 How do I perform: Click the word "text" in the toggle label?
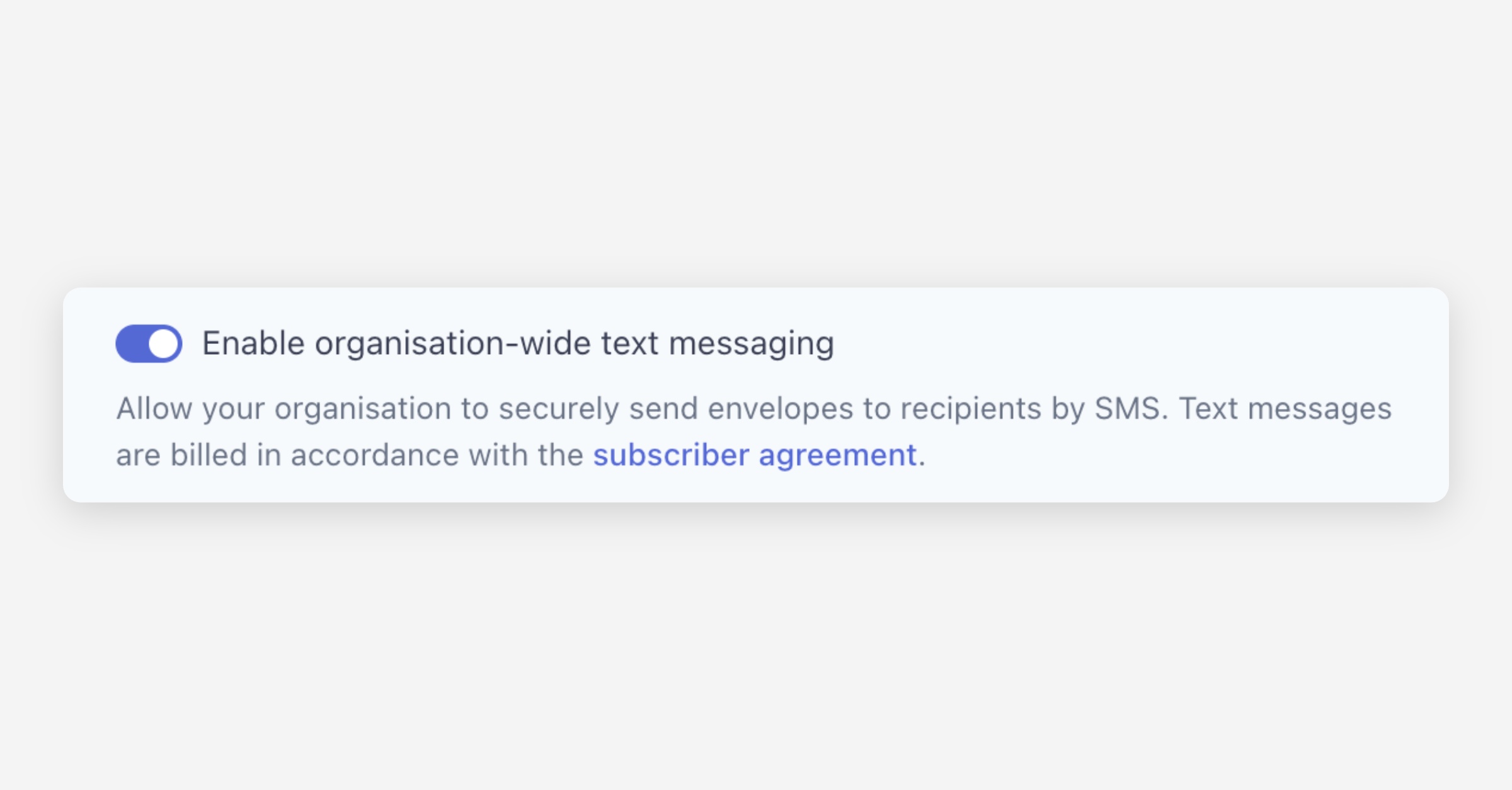[629, 344]
